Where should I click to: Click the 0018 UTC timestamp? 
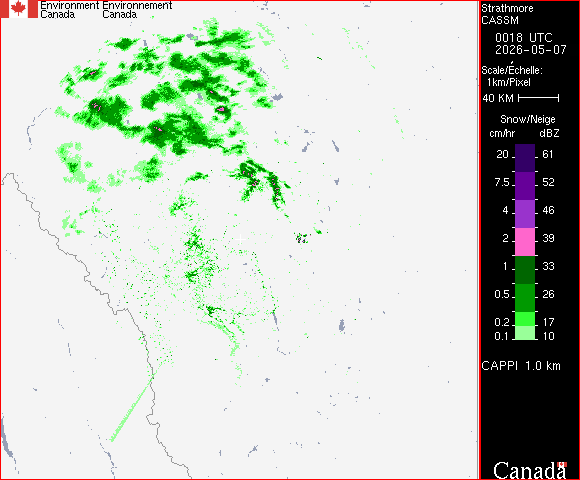pyautogui.click(x=523, y=37)
